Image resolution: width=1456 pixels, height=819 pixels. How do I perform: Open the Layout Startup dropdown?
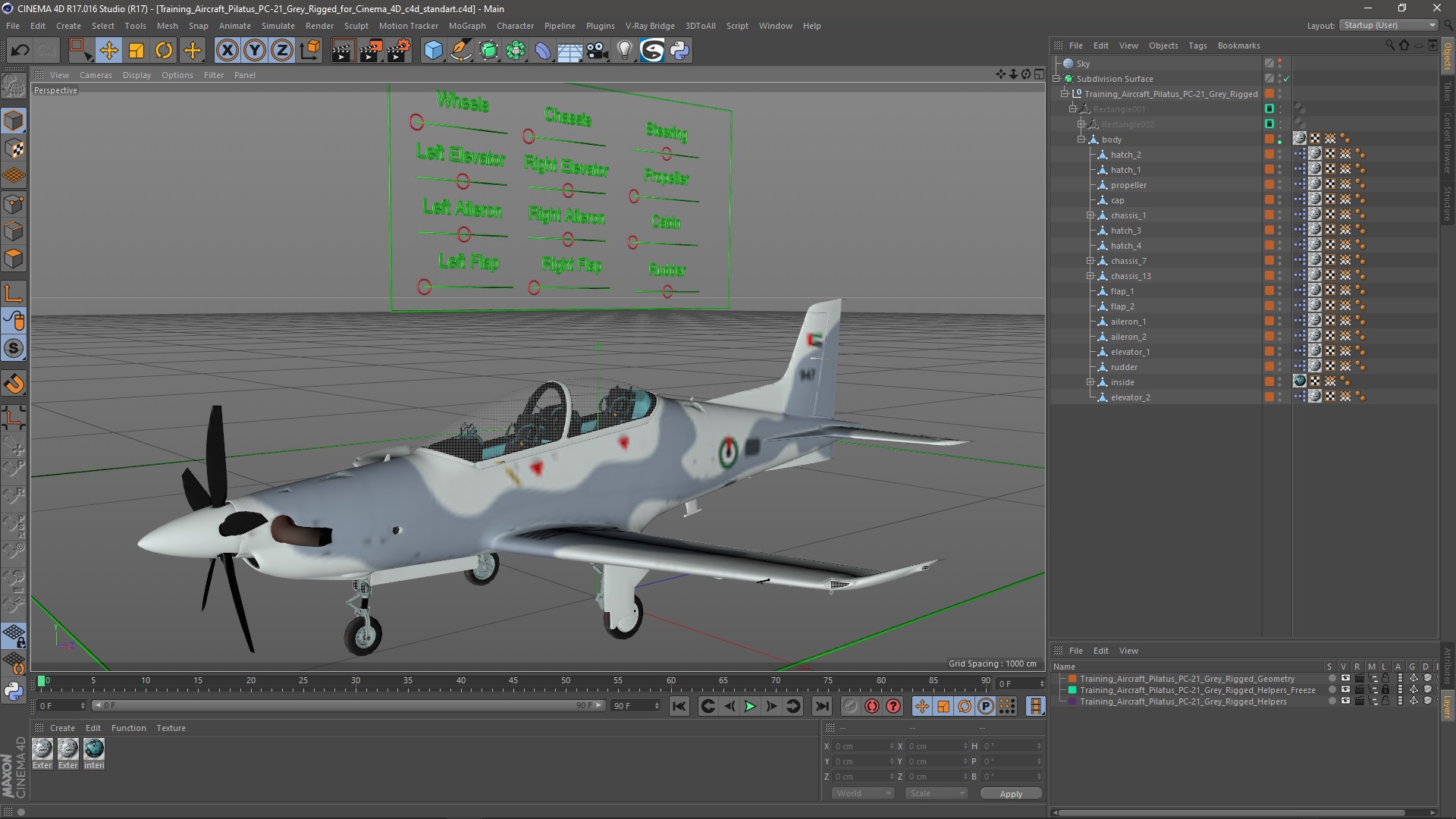point(1389,25)
